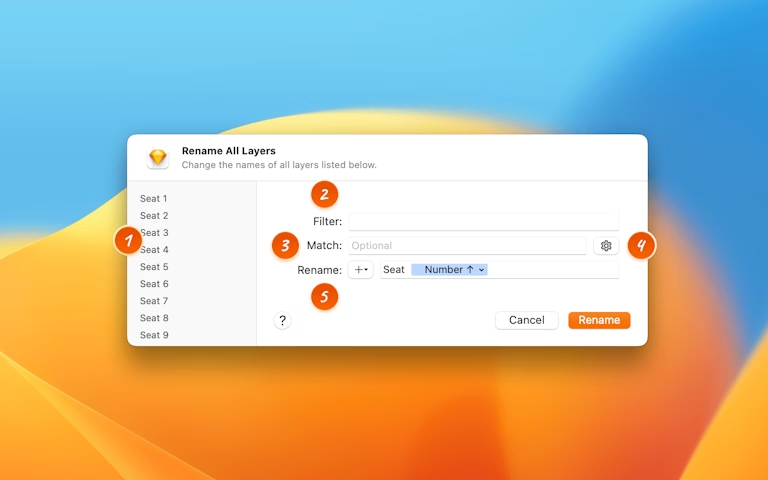
Task: Click the word Seat in Rename field
Action: click(394, 270)
